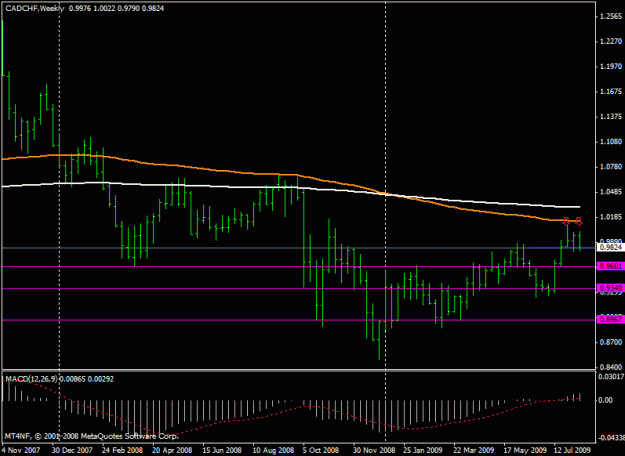
Task: Click the 12 Jul 2009 date label
Action: (572, 450)
